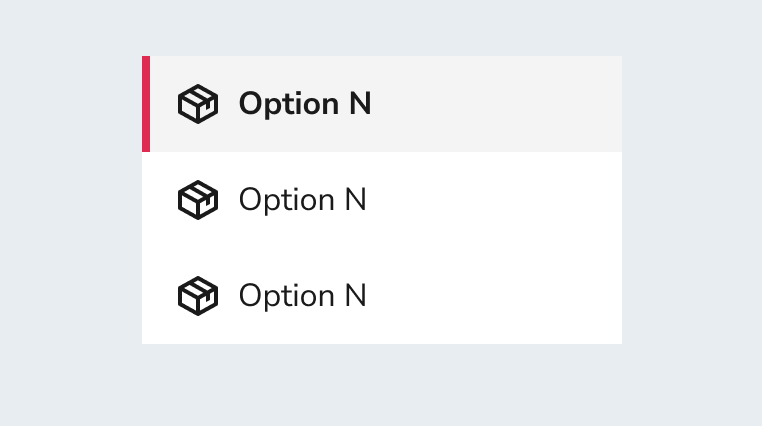This screenshot has height=426, width=762.
Task: Click the letter N in the bold option
Action: pyautogui.click(x=361, y=103)
